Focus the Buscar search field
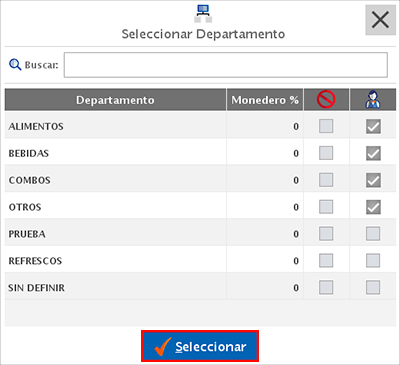 pyautogui.click(x=226, y=65)
